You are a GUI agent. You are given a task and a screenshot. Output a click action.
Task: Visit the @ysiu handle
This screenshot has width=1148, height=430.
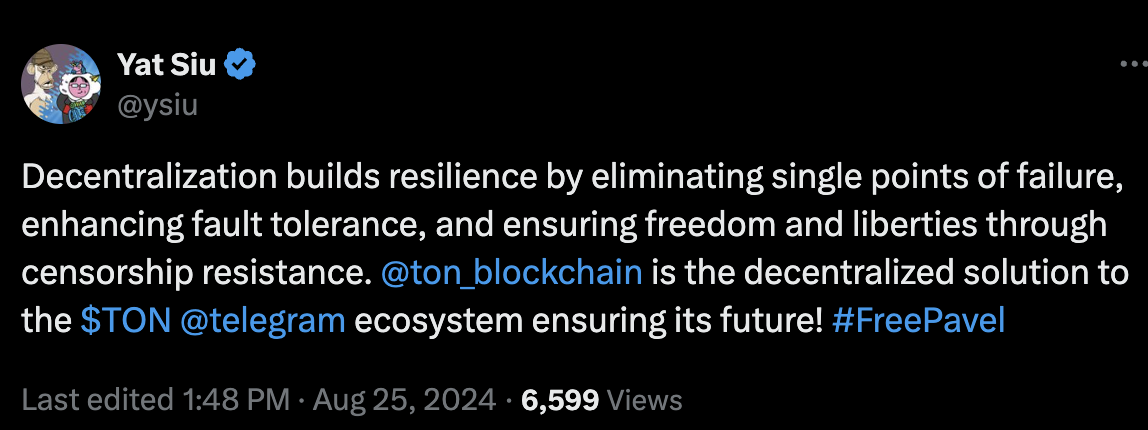click(x=157, y=105)
